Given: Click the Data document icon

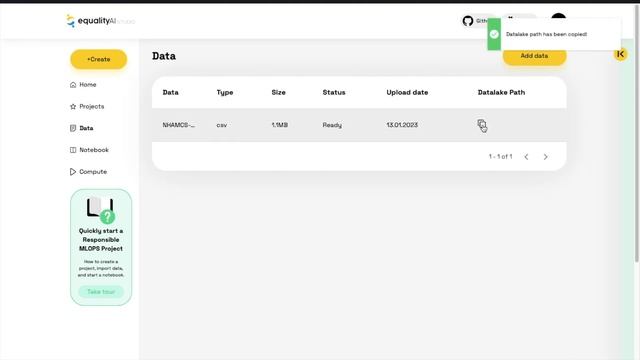Looking at the screenshot, I should point(73,128).
